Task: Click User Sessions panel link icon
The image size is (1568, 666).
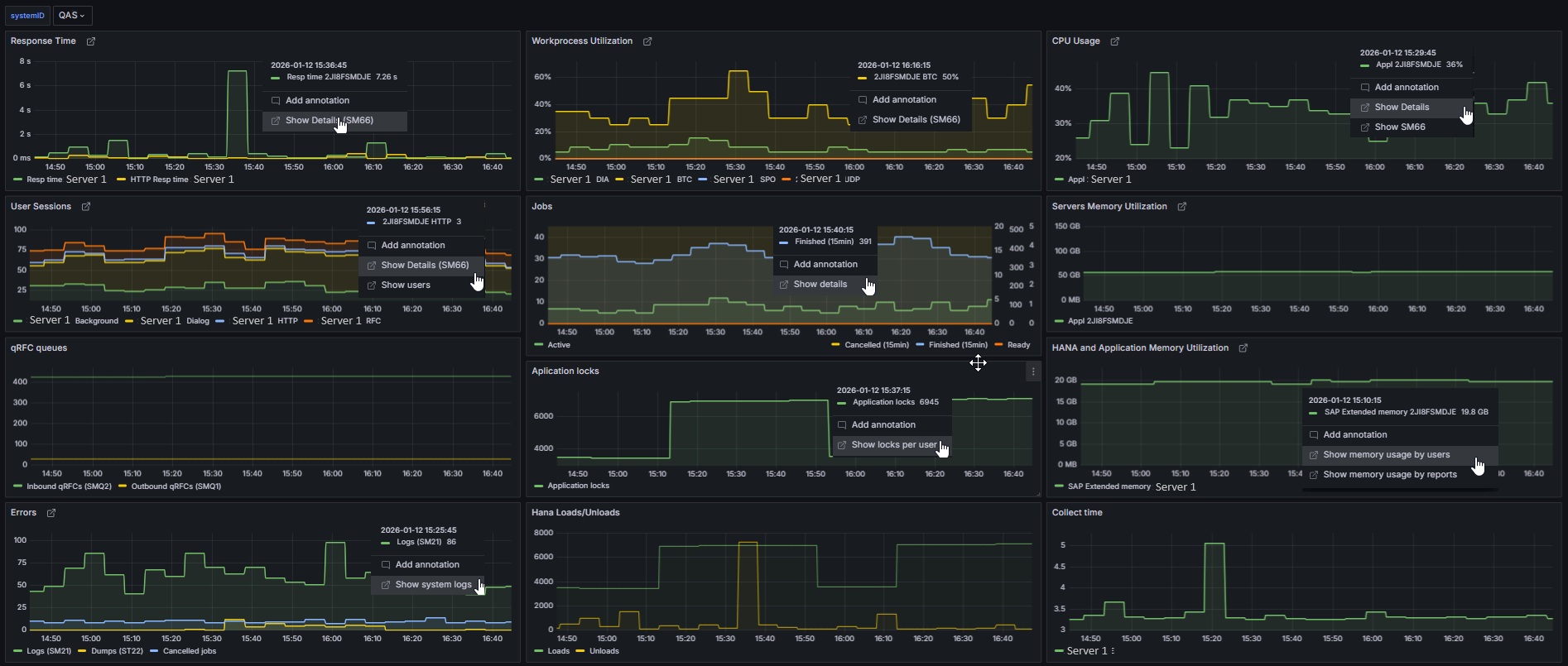Action: coord(86,207)
